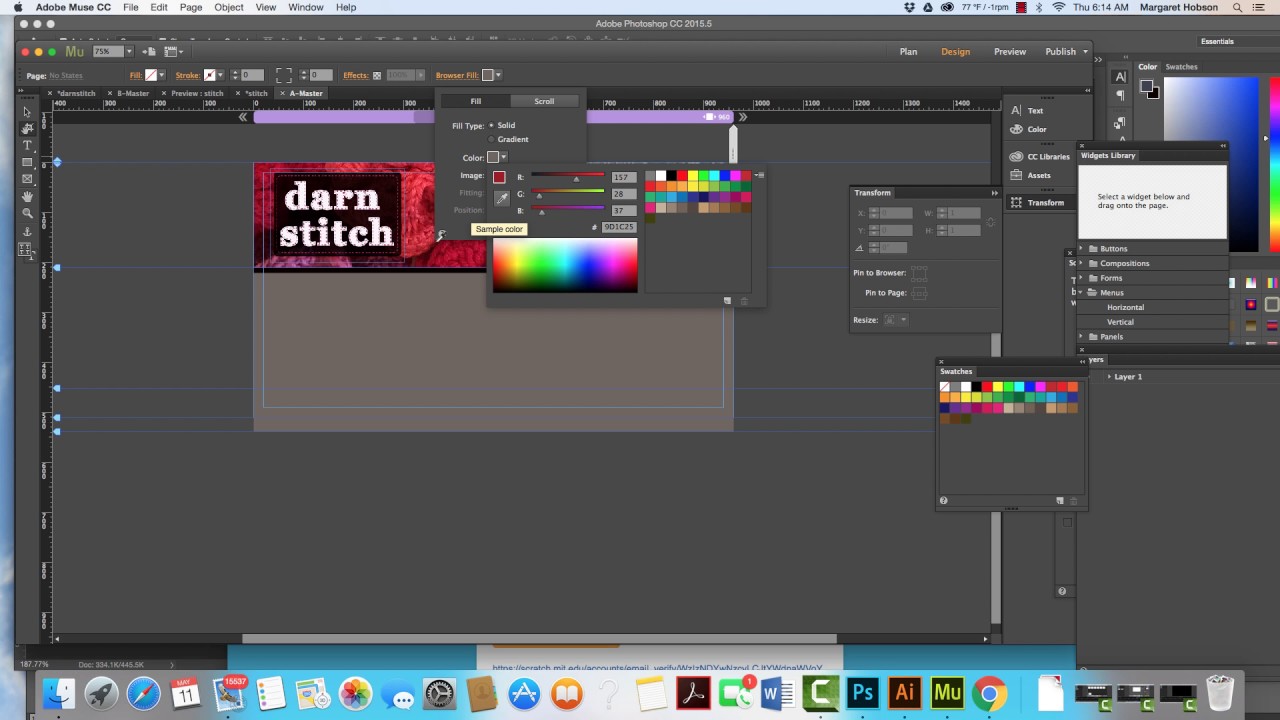Click the hex color input field

[619, 227]
